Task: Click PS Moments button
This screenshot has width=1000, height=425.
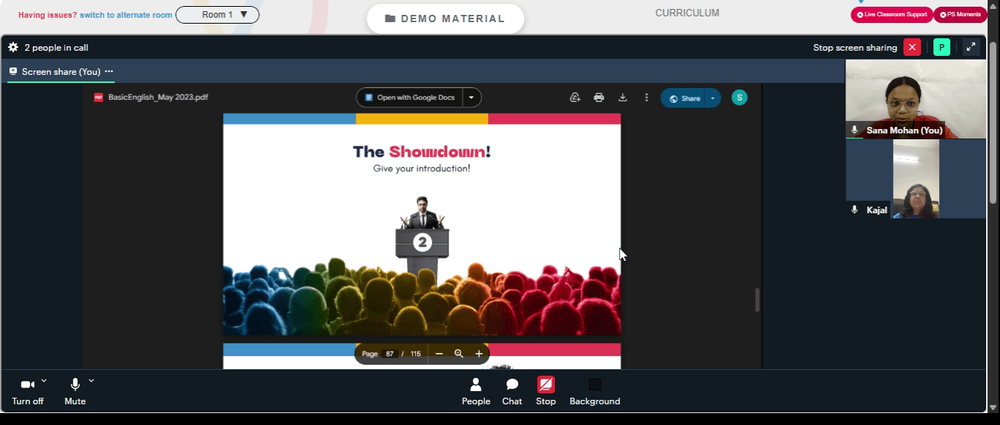Action: click(960, 14)
